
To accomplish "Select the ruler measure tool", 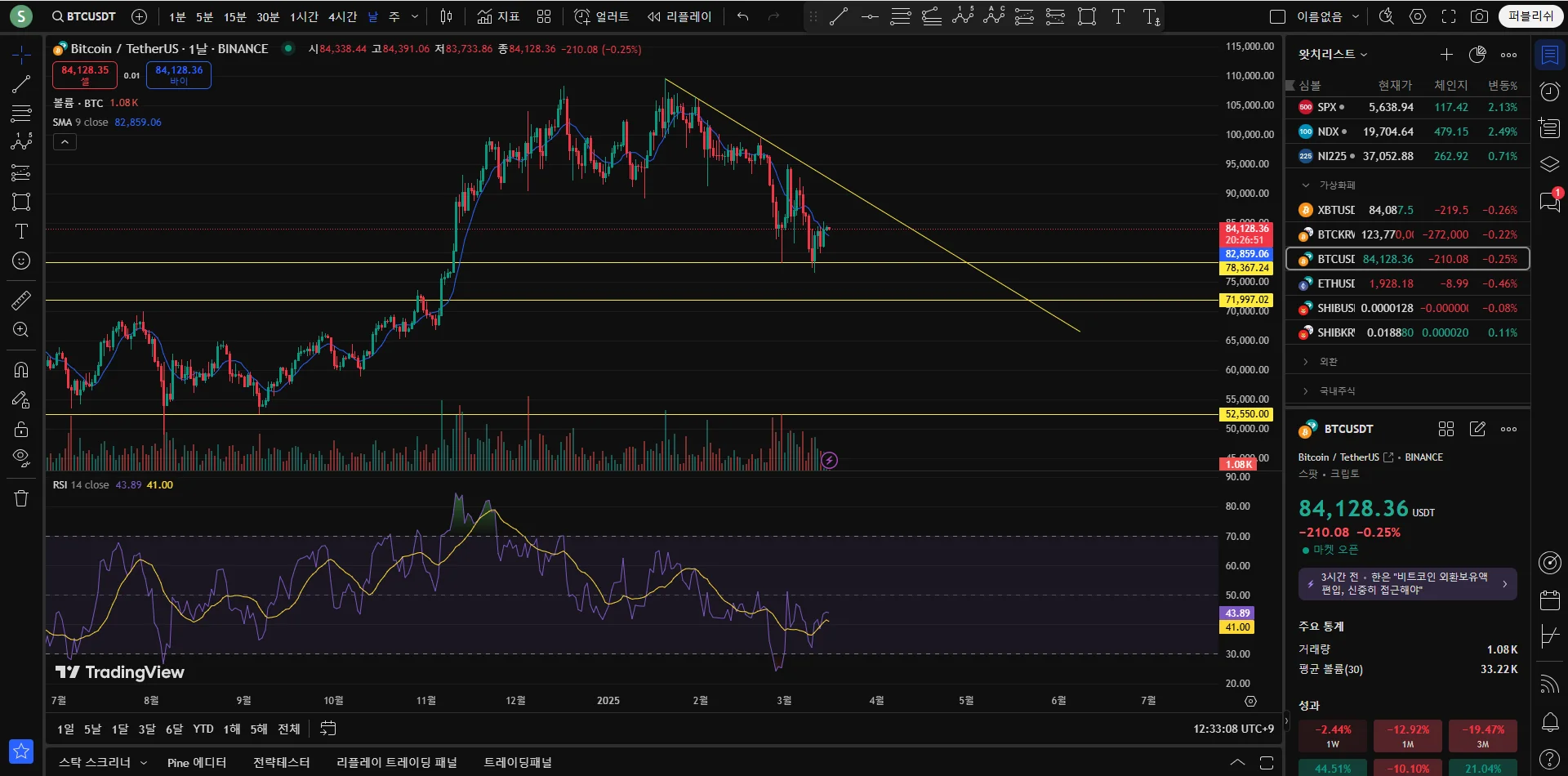I will [21, 301].
